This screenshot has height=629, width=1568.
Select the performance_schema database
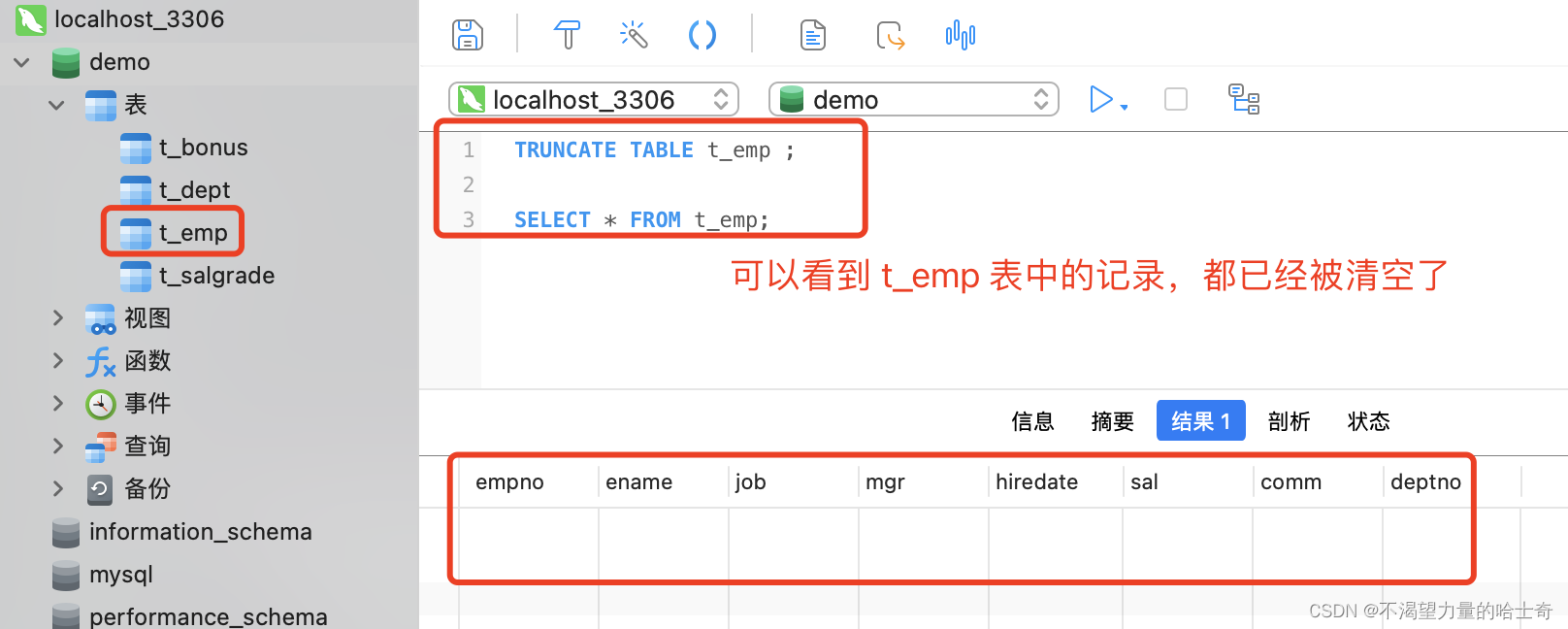pyautogui.click(x=208, y=617)
